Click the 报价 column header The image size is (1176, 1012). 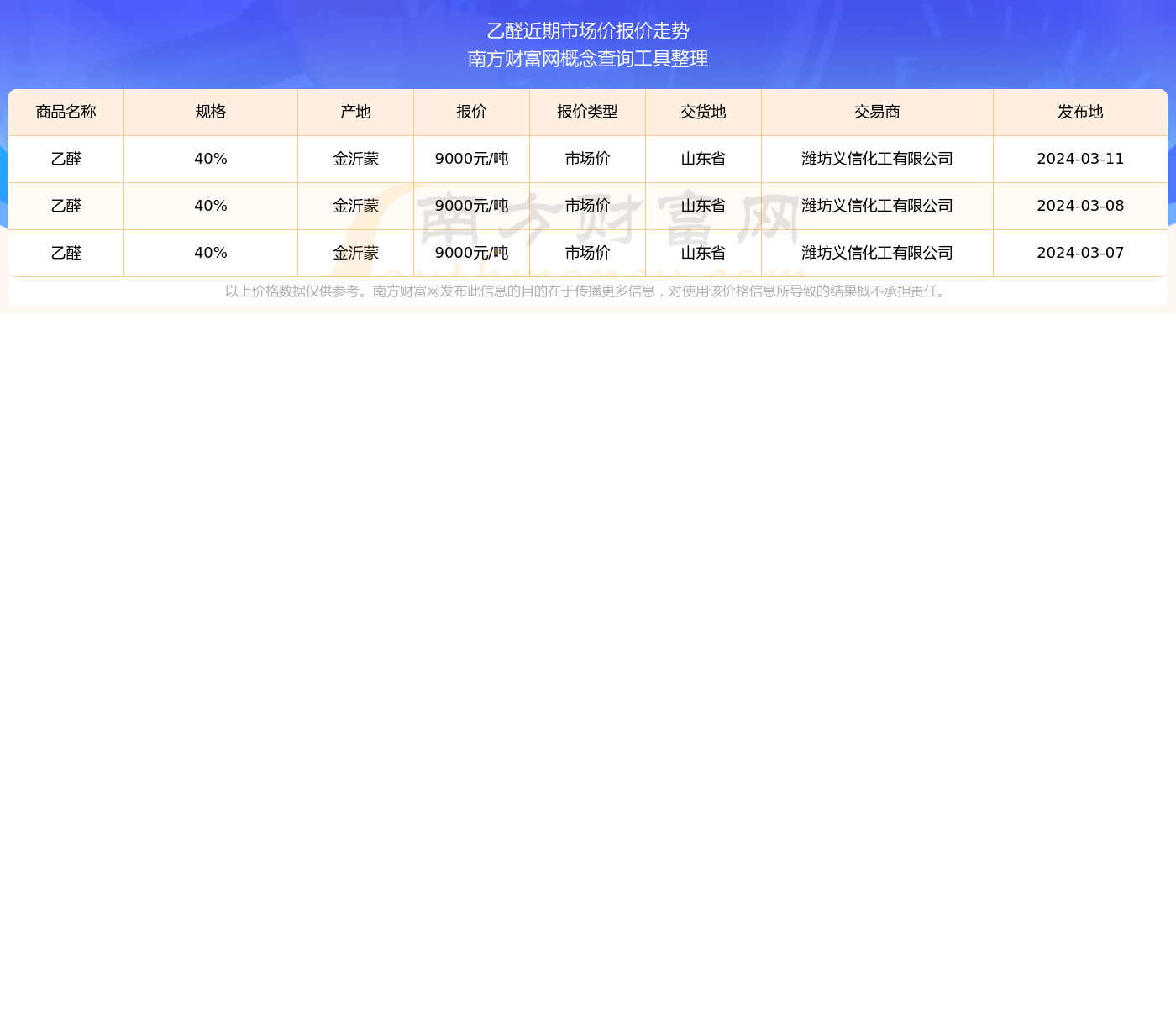[x=471, y=112]
